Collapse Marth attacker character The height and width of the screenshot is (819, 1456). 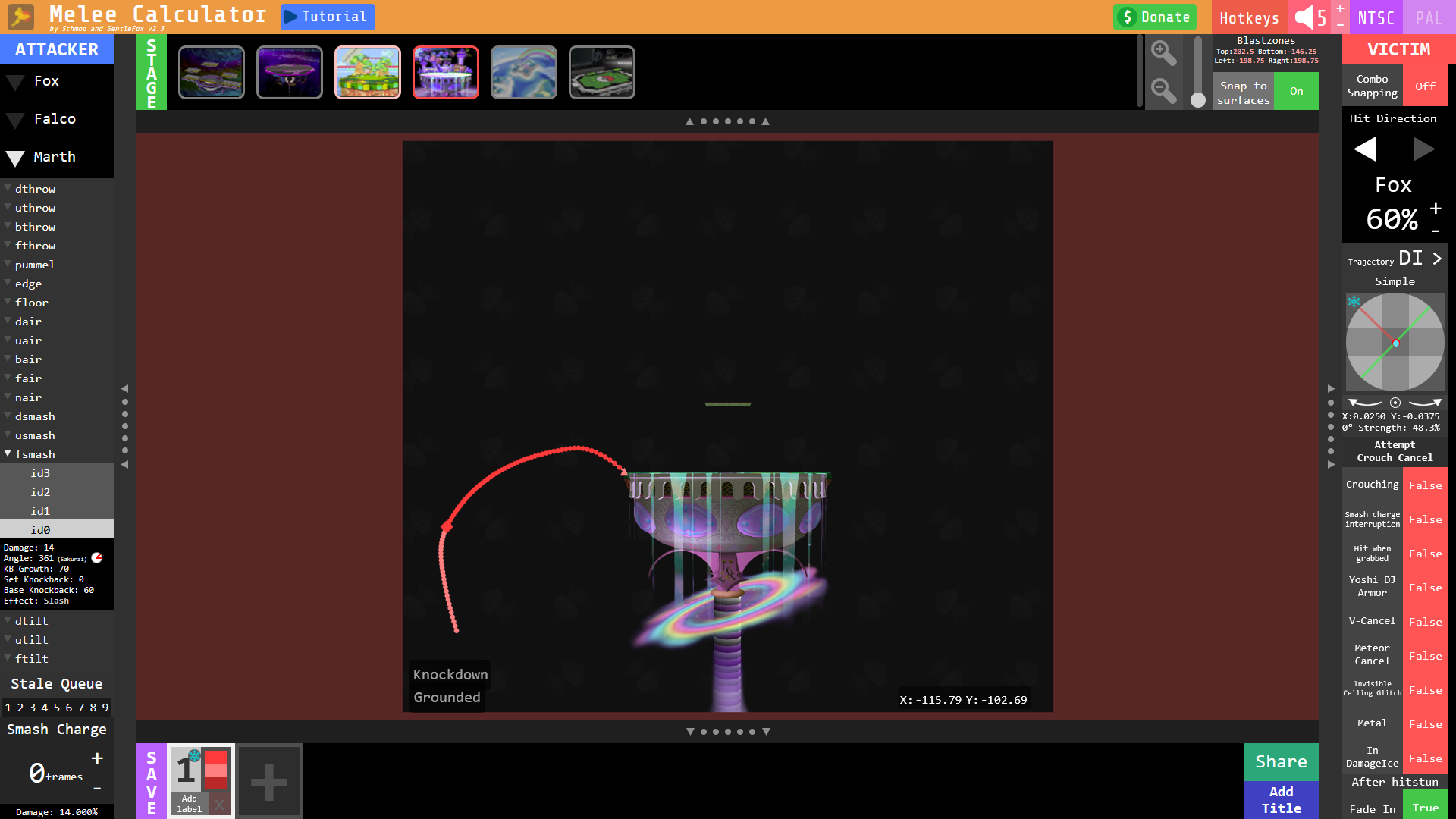[x=15, y=158]
